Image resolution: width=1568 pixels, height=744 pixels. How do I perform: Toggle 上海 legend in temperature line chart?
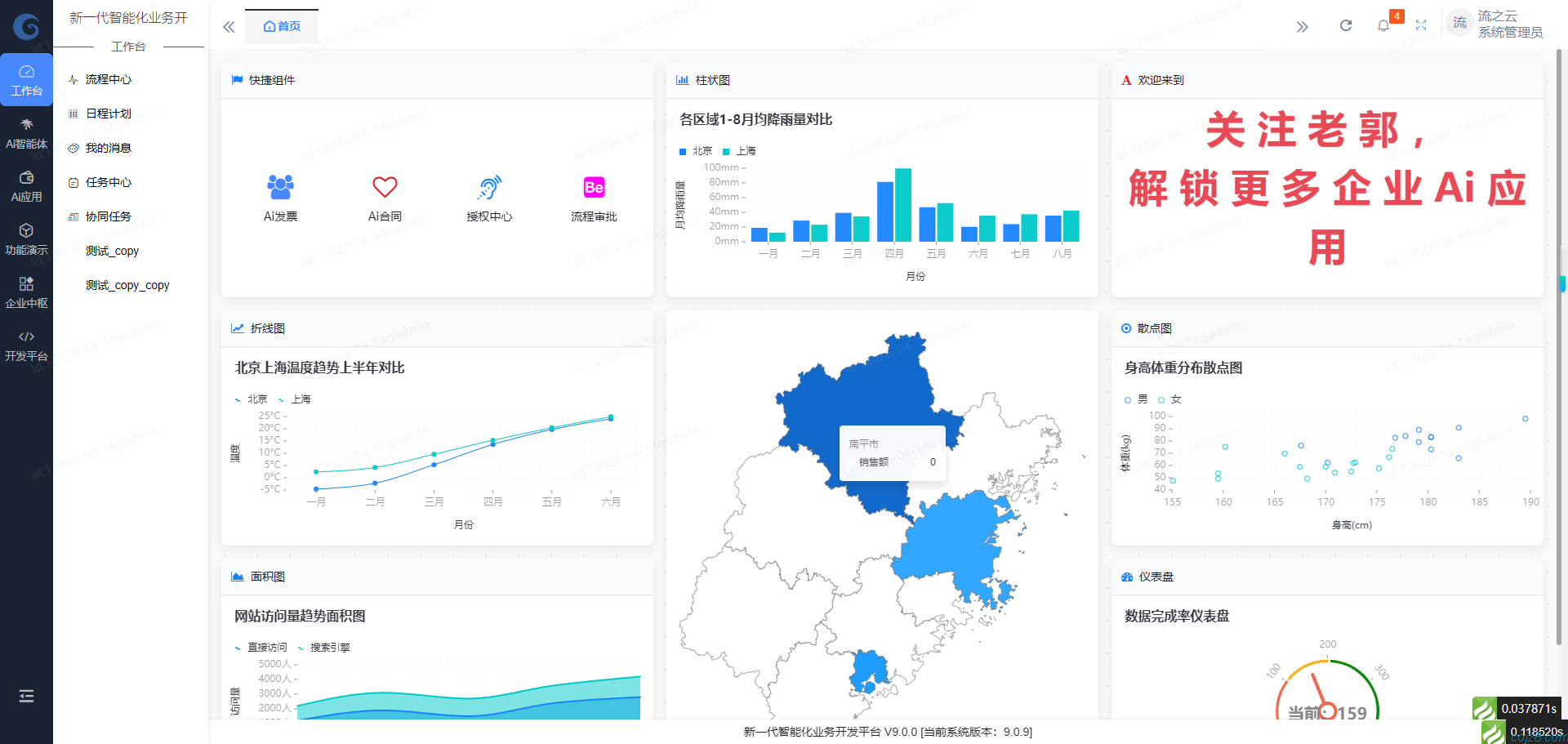[x=294, y=399]
